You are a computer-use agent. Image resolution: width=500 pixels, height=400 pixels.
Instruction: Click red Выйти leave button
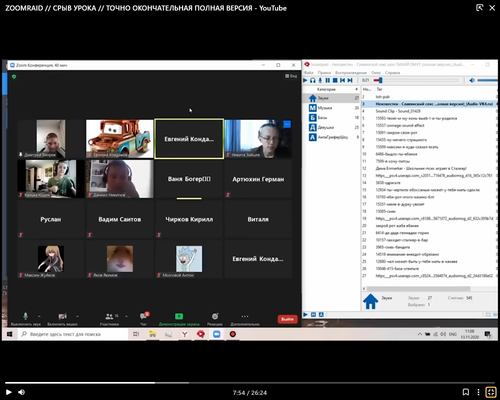[287, 319]
